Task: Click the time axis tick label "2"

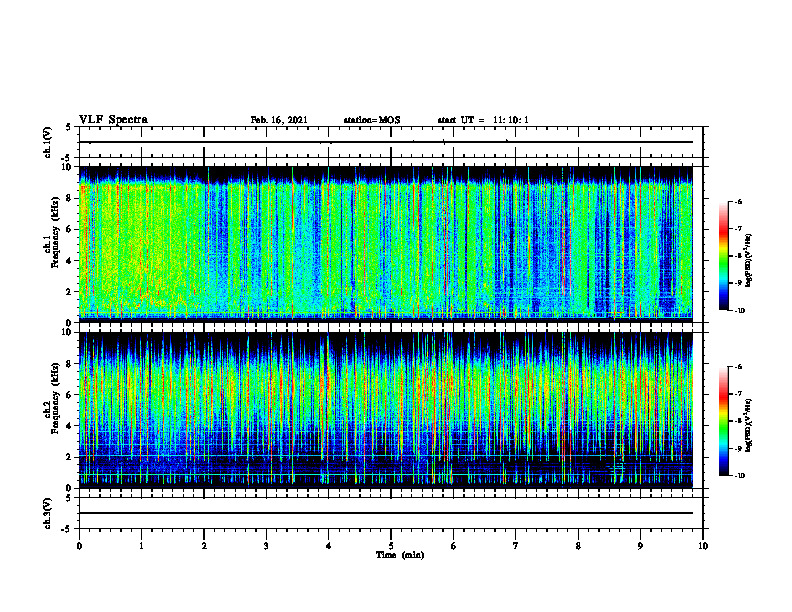Action: click(x=204, y=546)
